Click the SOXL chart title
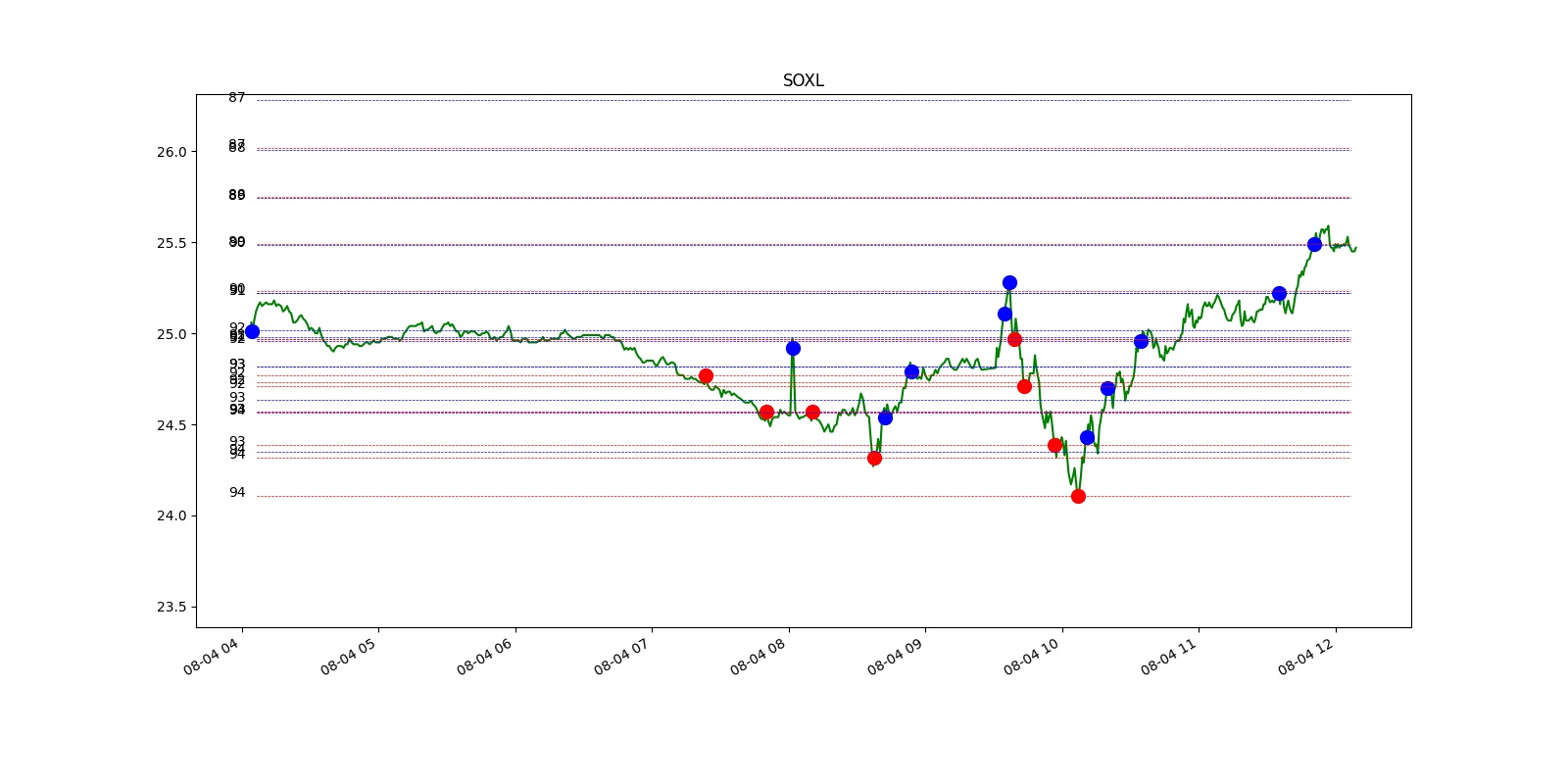The width and height of the screenshot is (1568, 784). tap(803, 80)
